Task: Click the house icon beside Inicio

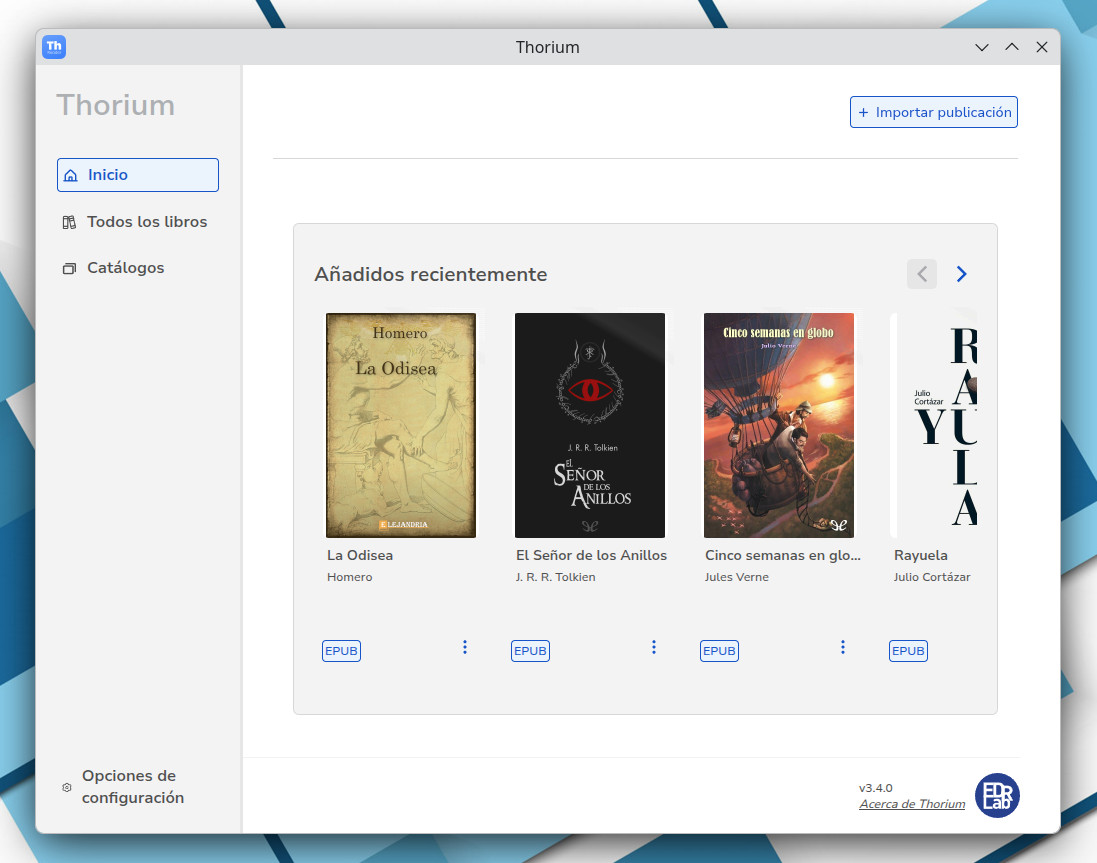Action: coord(71,176)
